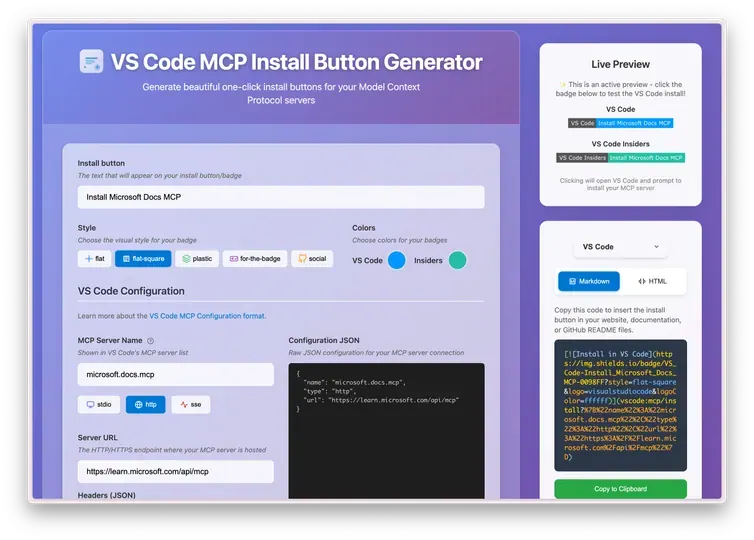Image resolution: width=754 pixels, height=540 pixels.
Task: Click the info icon next to MCP Server Name
Action: (151, 341)
